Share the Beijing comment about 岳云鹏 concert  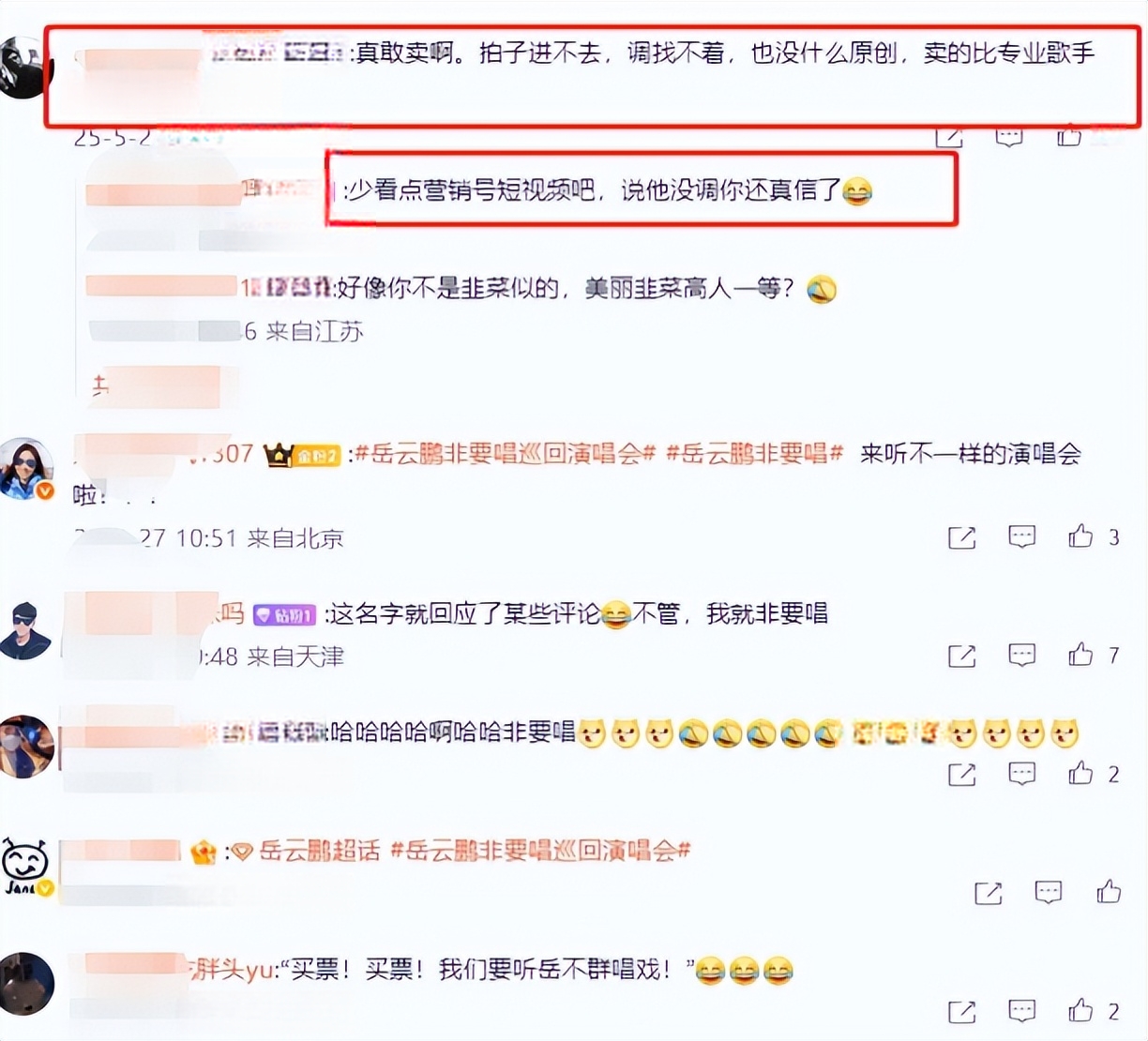(961, 537)
